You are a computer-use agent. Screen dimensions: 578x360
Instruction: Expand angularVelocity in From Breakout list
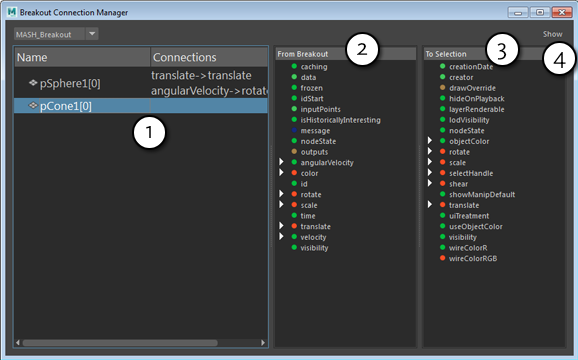point(282,162)
